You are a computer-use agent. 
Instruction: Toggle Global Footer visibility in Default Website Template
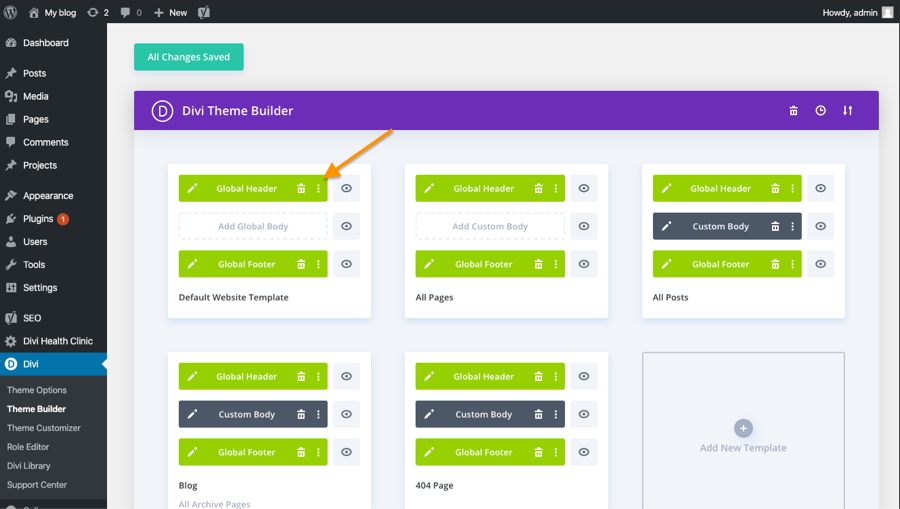(346, 264)
